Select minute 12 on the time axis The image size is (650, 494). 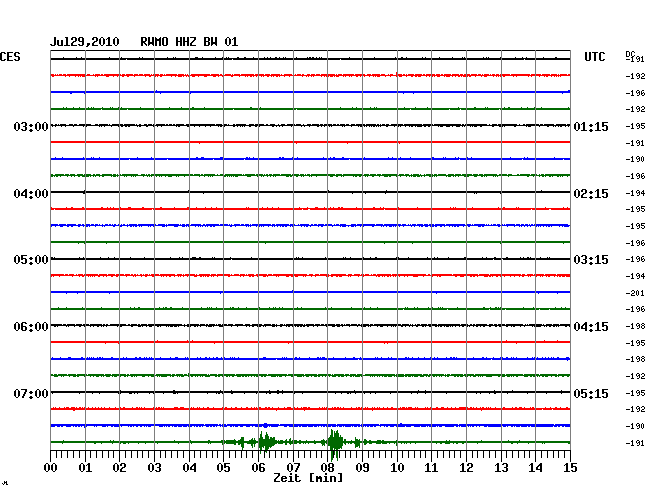point(466,467)
